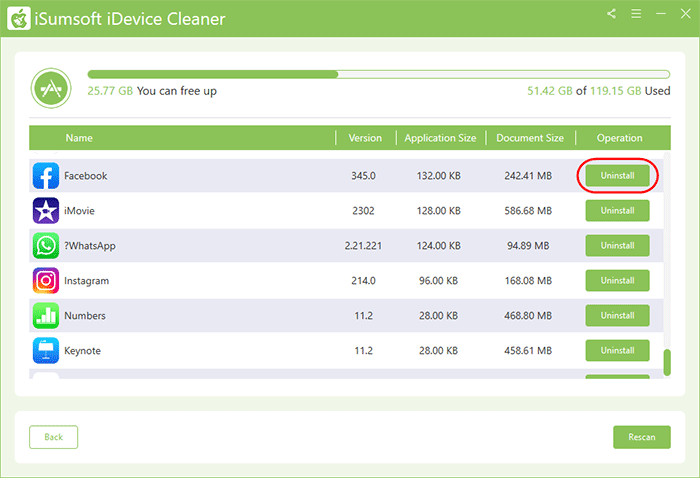Click the Numbers app icon
The image size is (700, 478).
click(x=46, y=316)
